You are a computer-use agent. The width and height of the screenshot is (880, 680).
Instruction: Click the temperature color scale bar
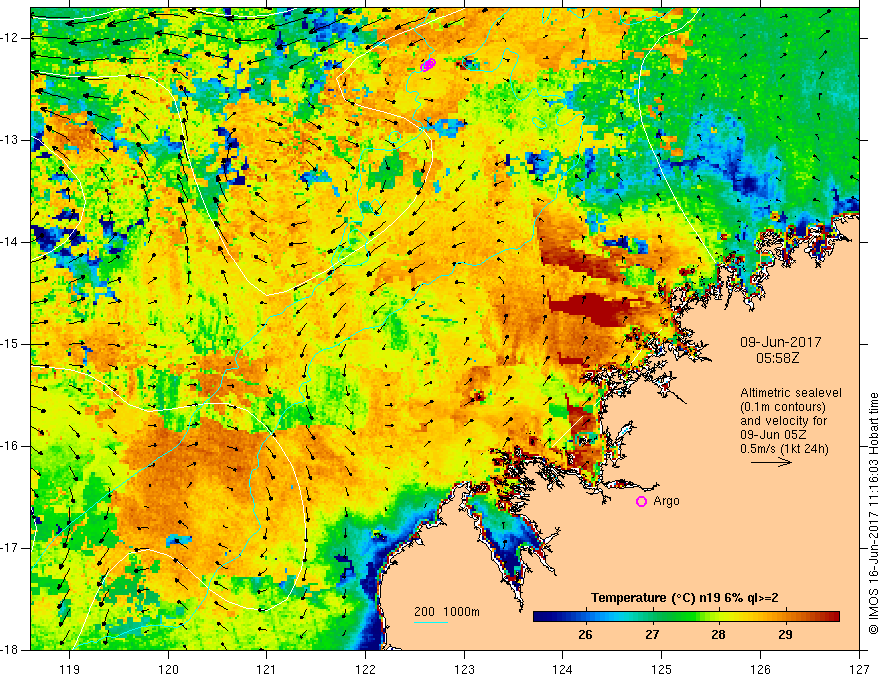click(686, 617)
